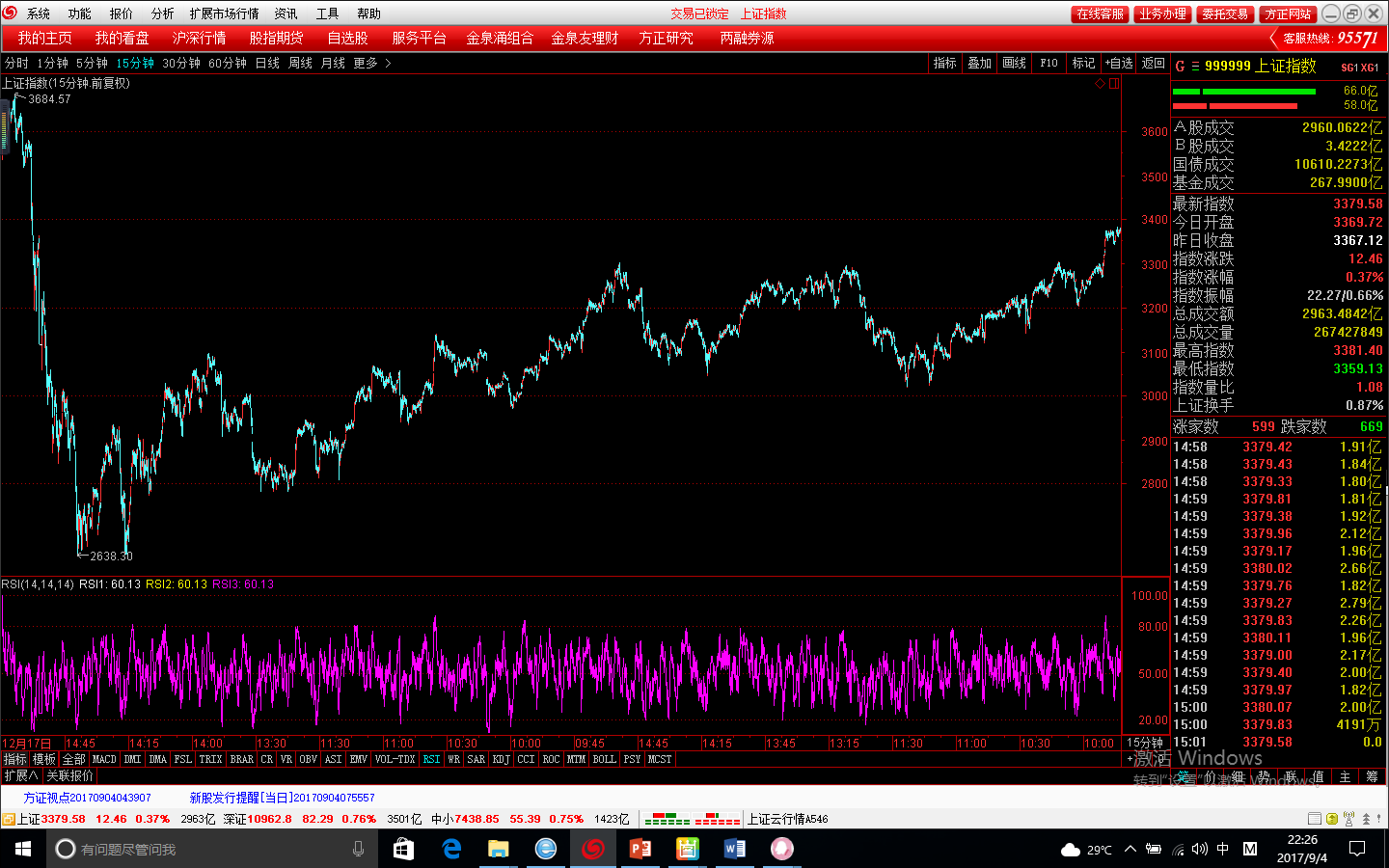Open the 系统 menu

39,14
